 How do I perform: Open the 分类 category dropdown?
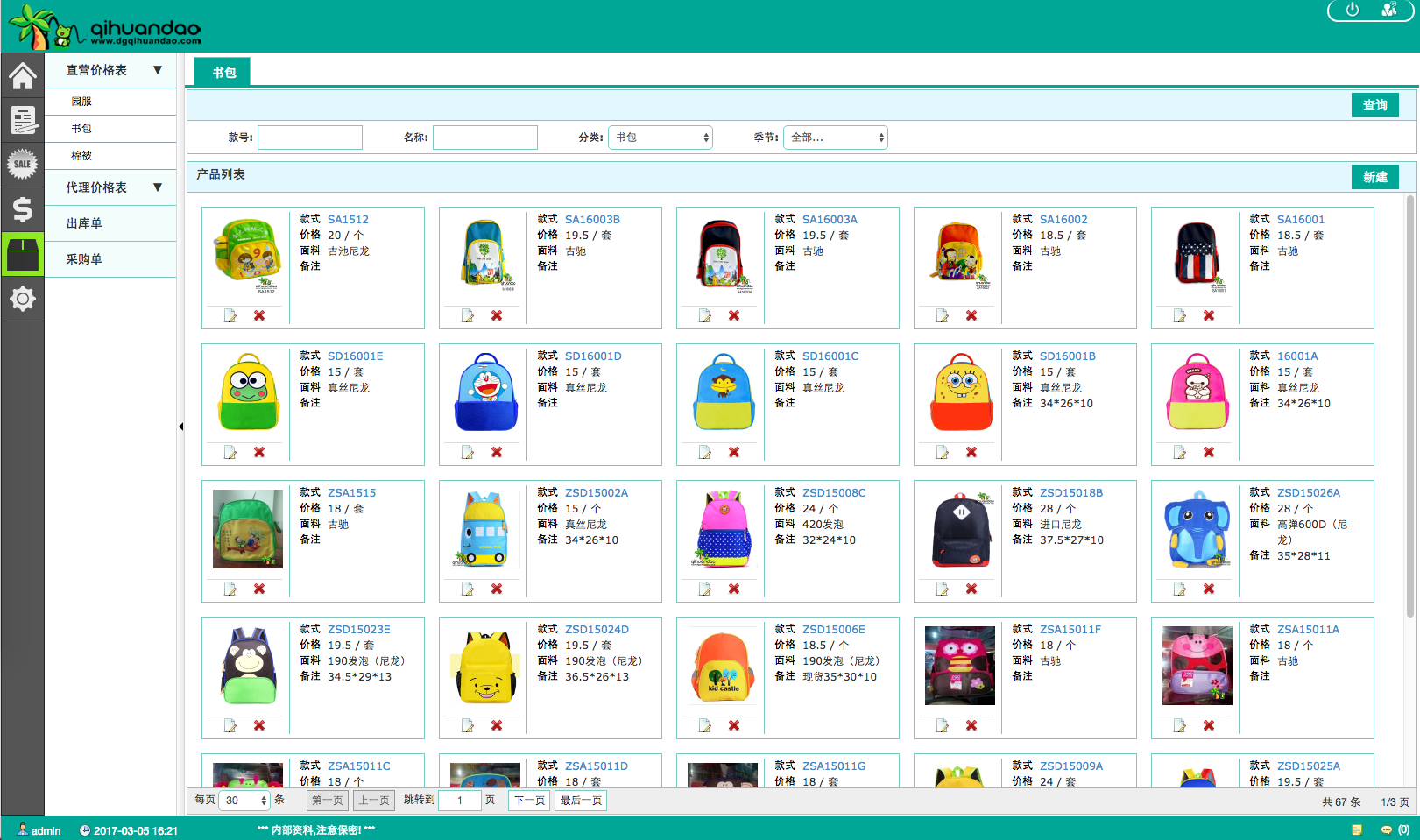[661, 138]
